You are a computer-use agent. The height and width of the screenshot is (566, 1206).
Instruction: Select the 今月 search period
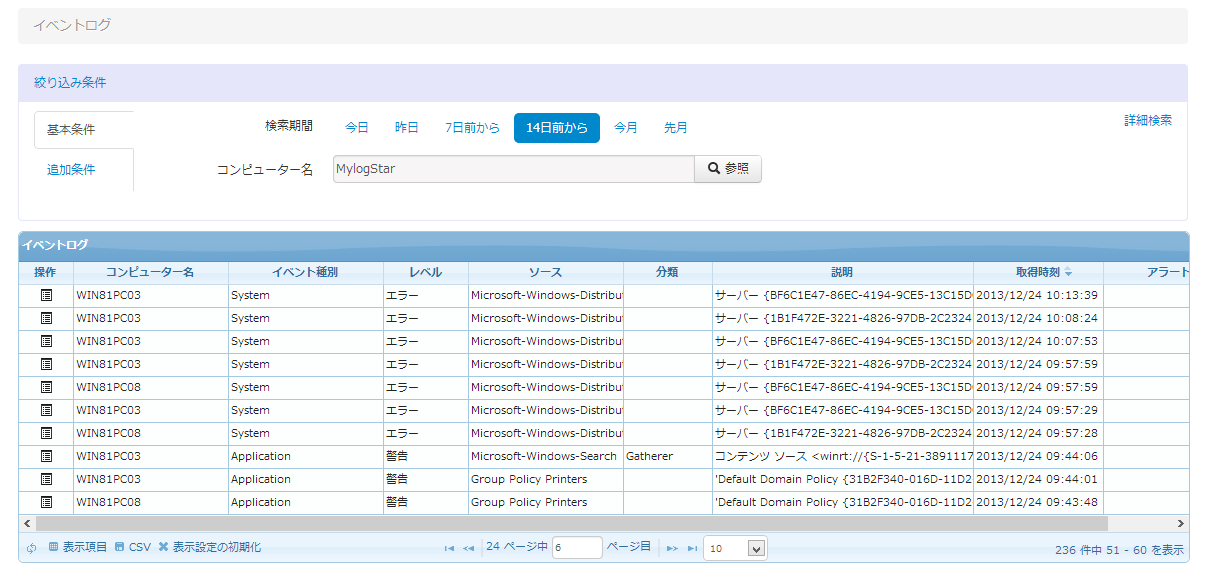[x=626, y=128]
